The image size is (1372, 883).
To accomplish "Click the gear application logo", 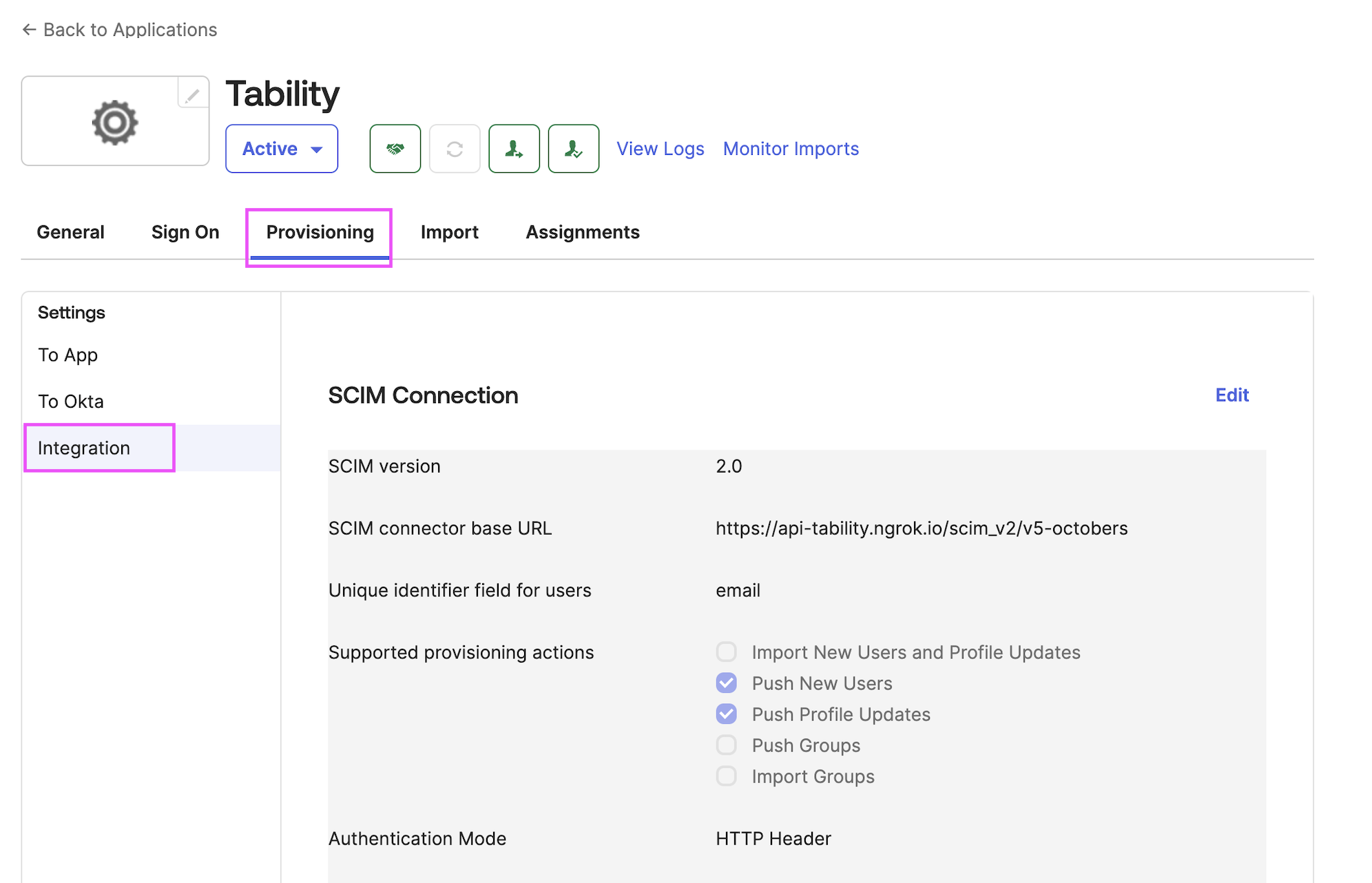I will click(115, 123).
